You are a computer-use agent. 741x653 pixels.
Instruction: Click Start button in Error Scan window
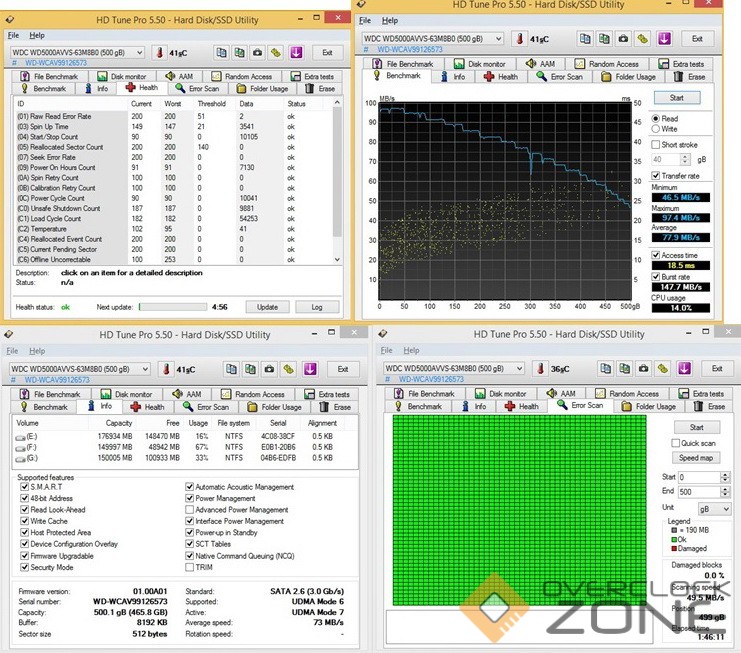(697, 428)
